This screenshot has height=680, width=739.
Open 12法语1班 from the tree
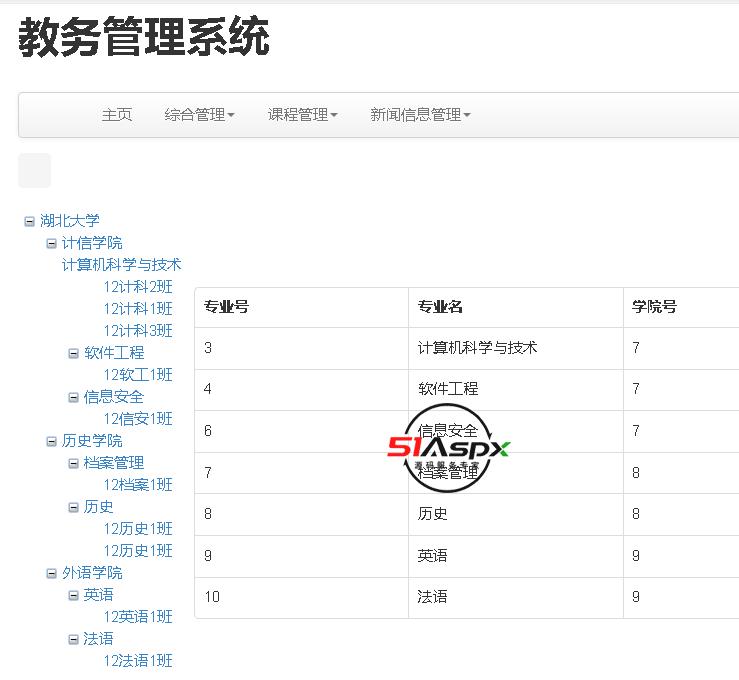point(138,661)
